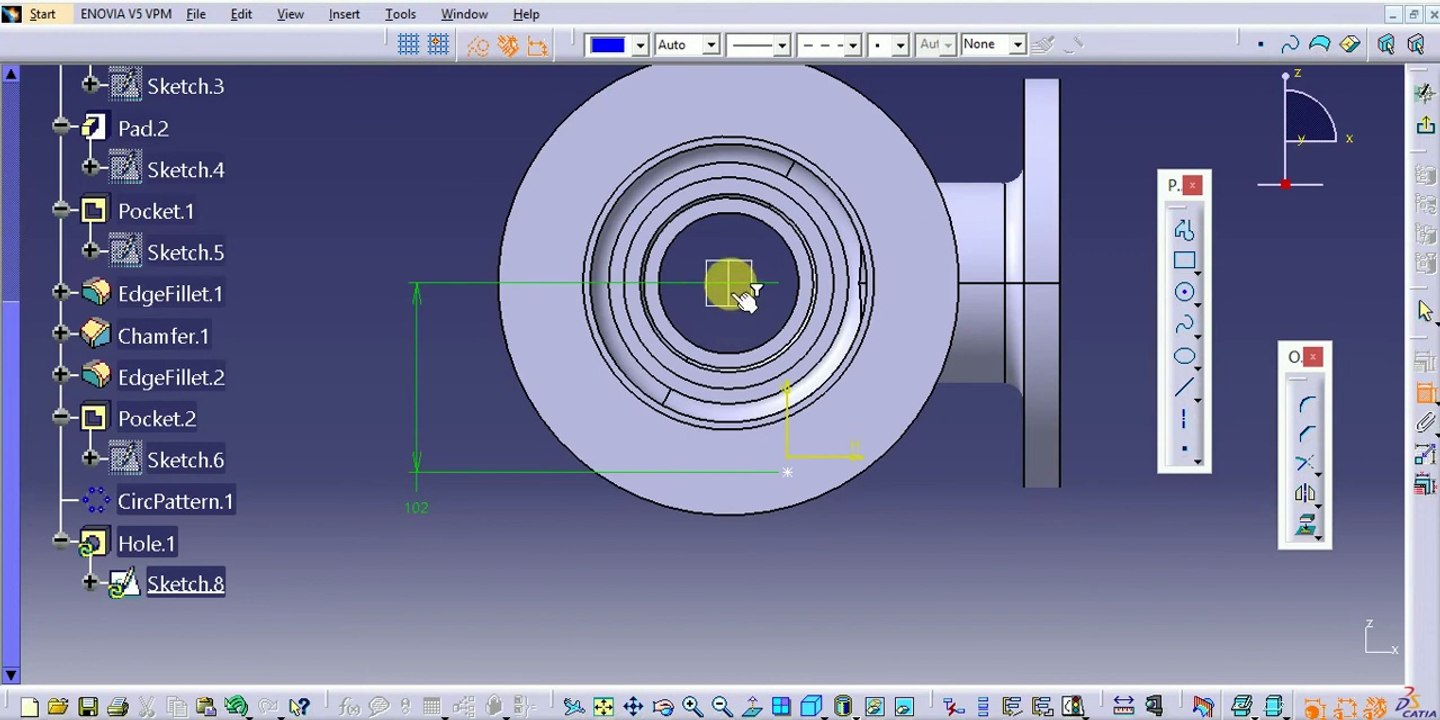Screen dimensions: 1440x720
Task: Choose the Ellipse sketch tool
Action: (1184, 356)
